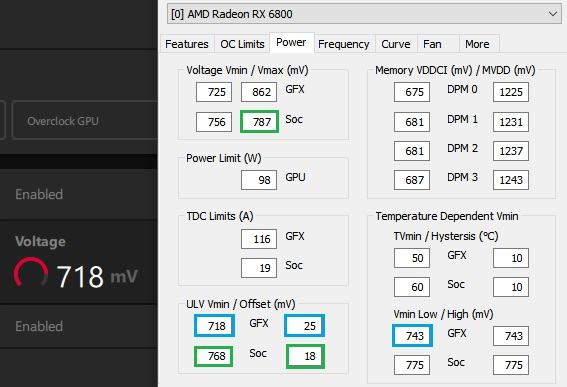Click the Power Limit (W) group label

click(224, 158)
